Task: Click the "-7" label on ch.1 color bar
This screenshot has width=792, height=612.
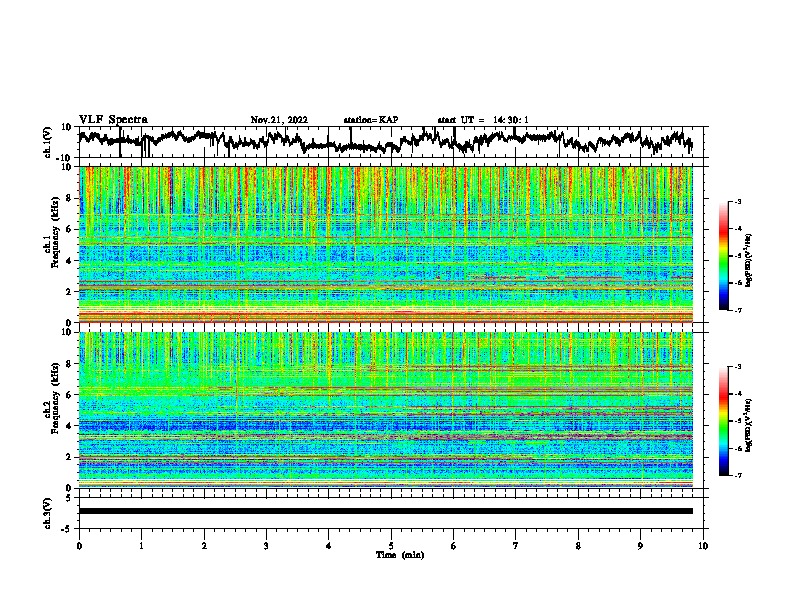Action: point(738,310)
